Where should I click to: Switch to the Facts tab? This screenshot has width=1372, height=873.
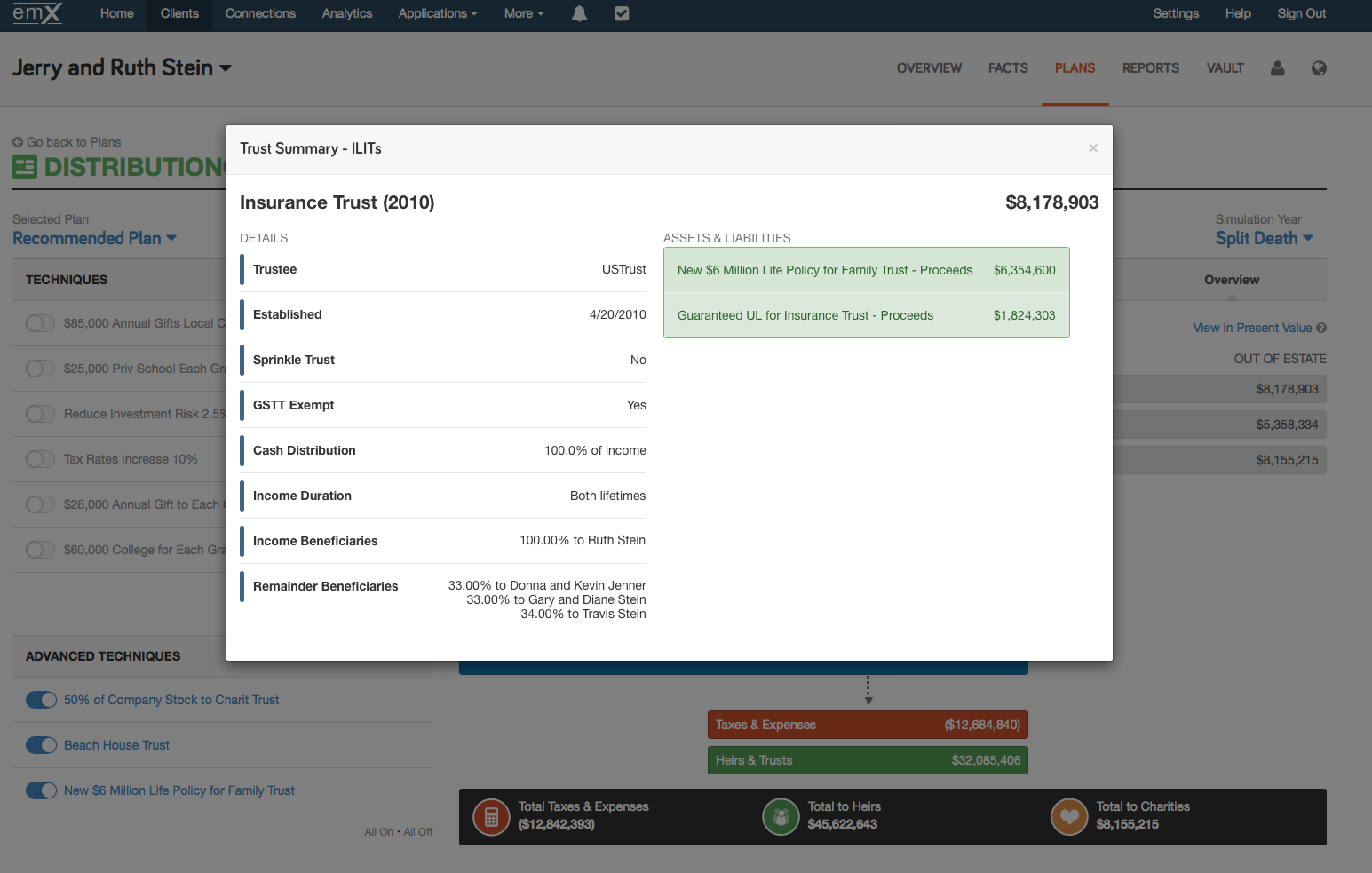tap(1008, 68)
